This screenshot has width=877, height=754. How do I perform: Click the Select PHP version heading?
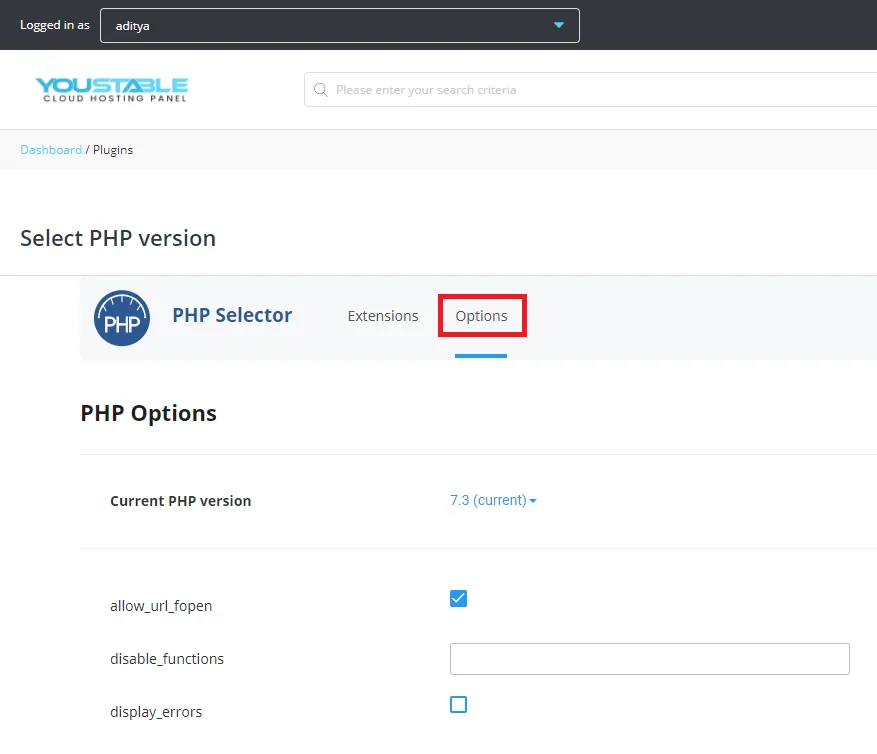[118, 238]
